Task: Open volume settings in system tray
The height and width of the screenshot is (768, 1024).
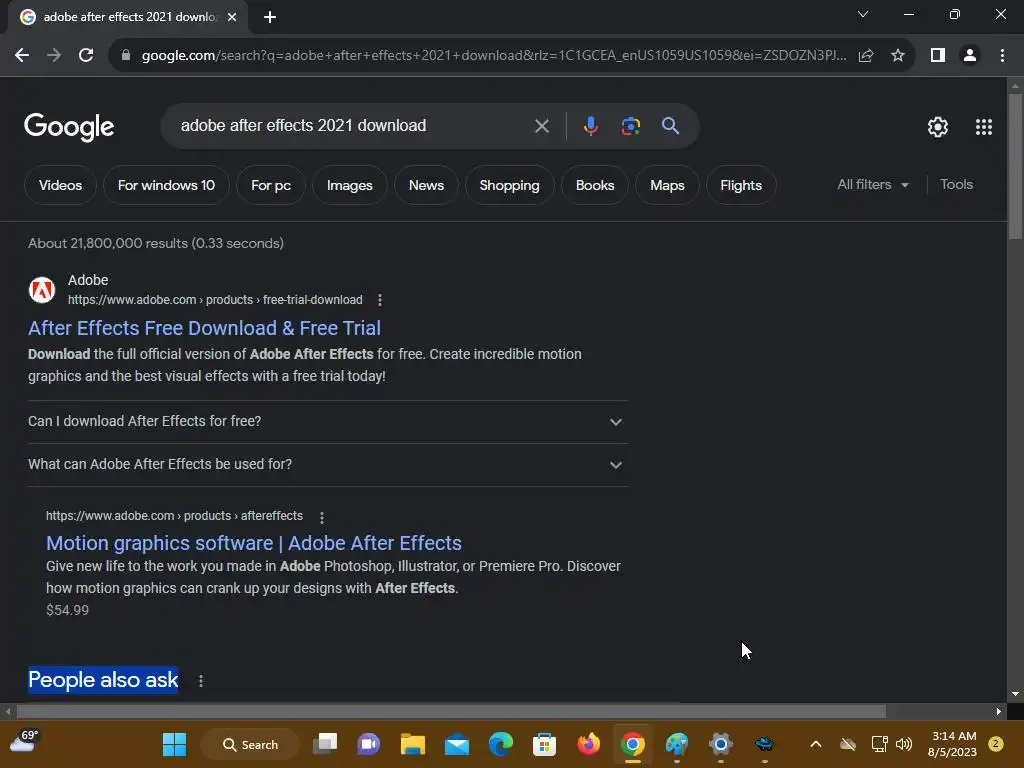Action: 904,744
